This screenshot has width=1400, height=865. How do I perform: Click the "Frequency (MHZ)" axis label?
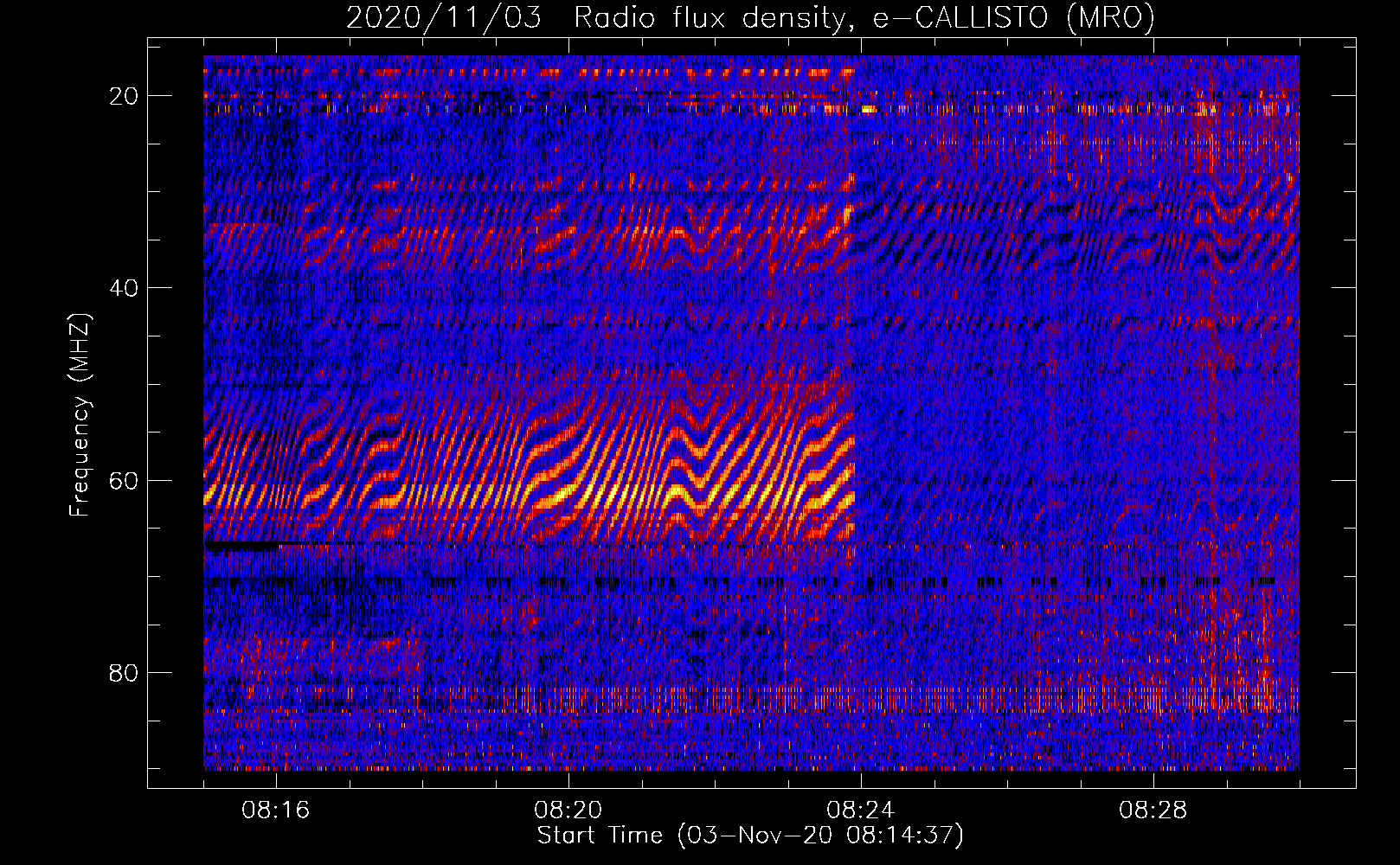click(x=80, y=415)
